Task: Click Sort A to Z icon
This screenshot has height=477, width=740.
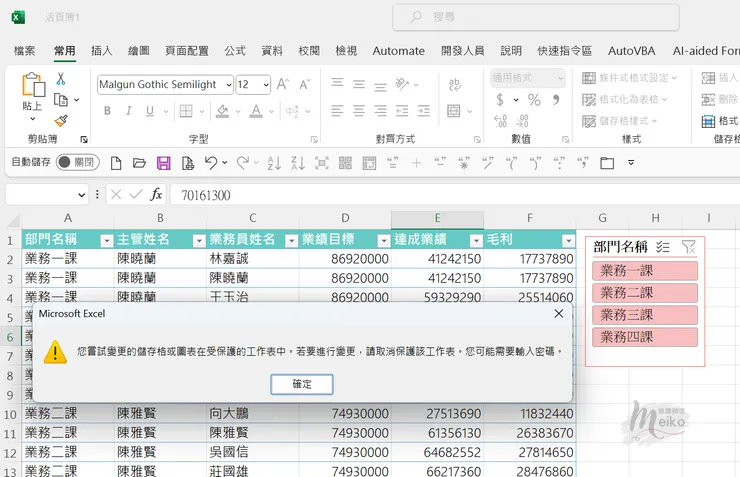Action: (274, 163)
